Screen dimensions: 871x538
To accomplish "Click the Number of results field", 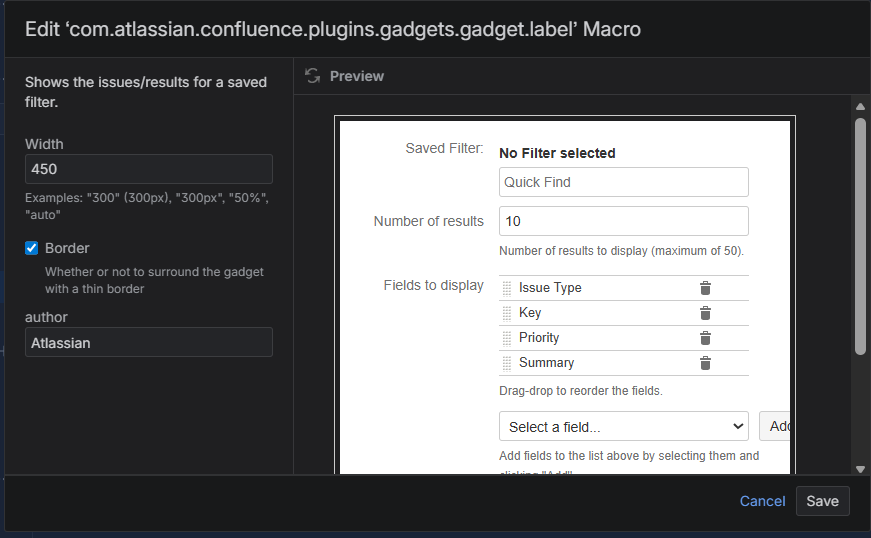I will coord(624,221).
